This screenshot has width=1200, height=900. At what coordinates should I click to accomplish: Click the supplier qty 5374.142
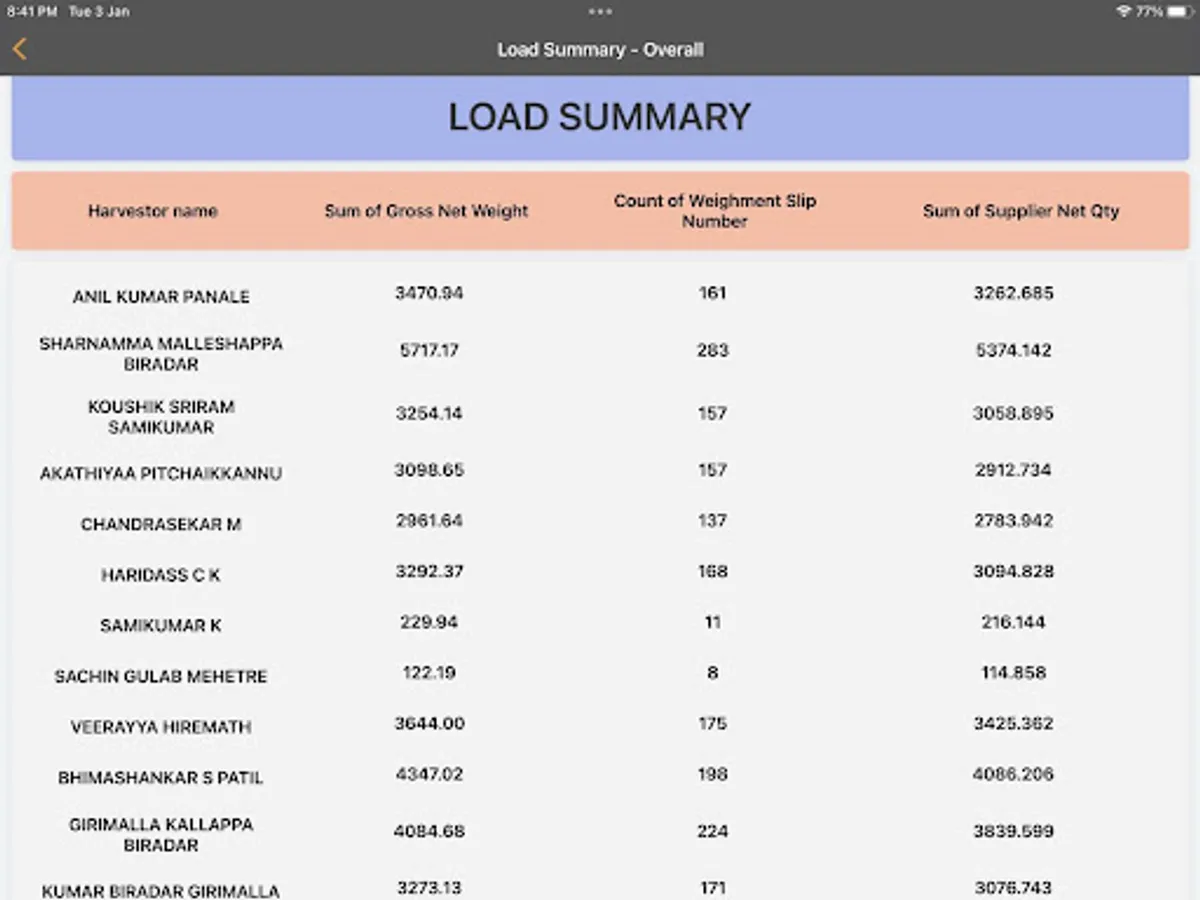(x=1013, y=350)
